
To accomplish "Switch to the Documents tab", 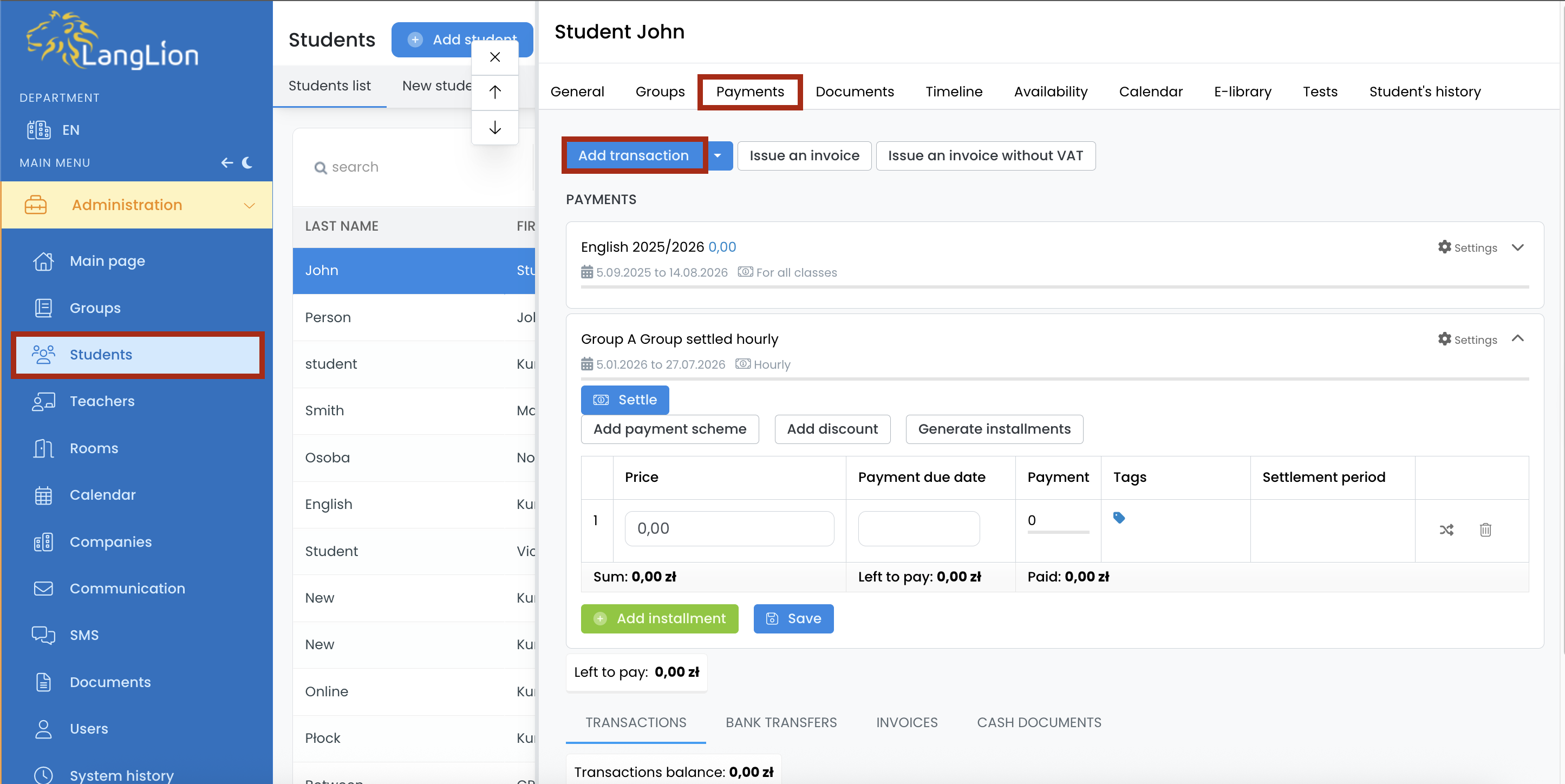I will pos(854,92).
